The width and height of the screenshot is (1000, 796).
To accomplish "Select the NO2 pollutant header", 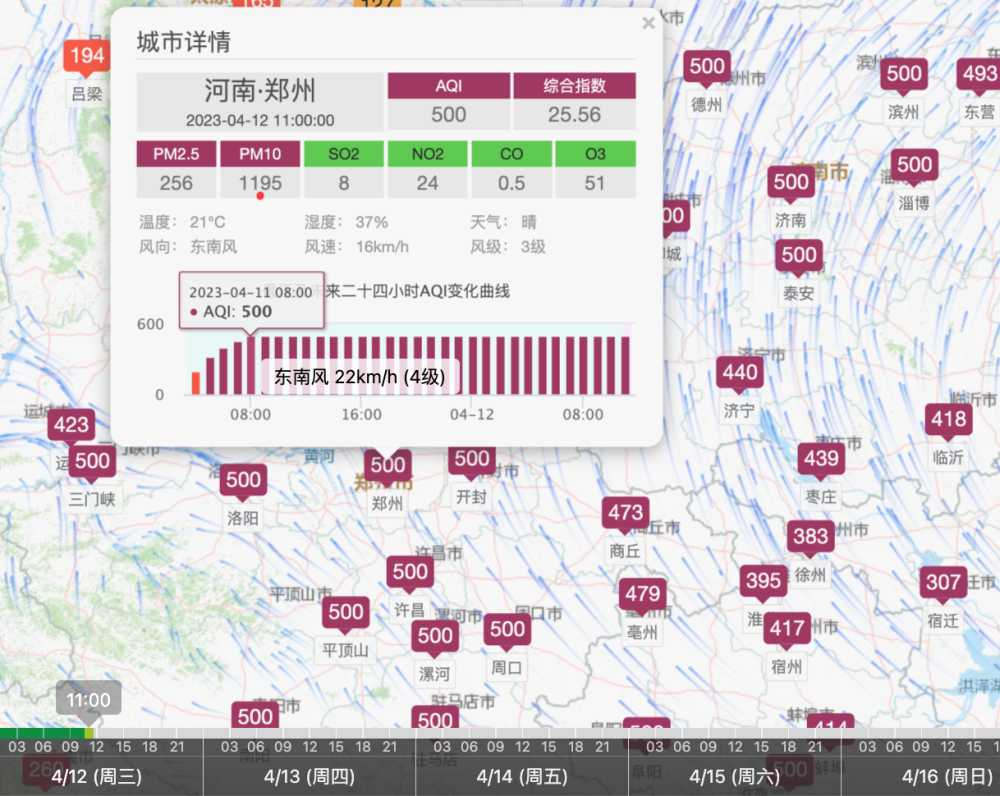I will tap(427, 154).
